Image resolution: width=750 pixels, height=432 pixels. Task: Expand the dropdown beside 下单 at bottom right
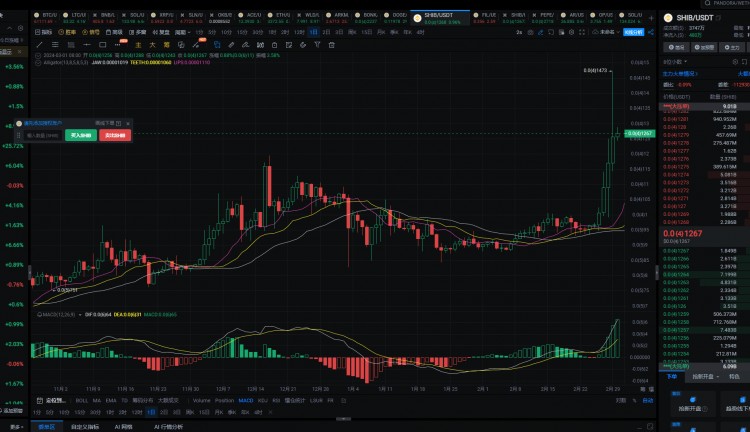(x=717, y=377)
